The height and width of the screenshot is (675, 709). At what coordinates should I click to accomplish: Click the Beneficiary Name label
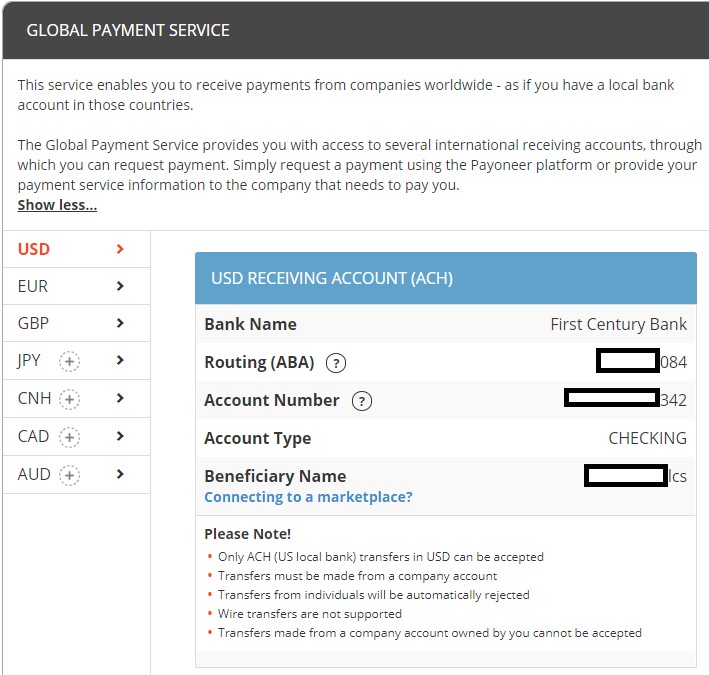click(275, 476)
